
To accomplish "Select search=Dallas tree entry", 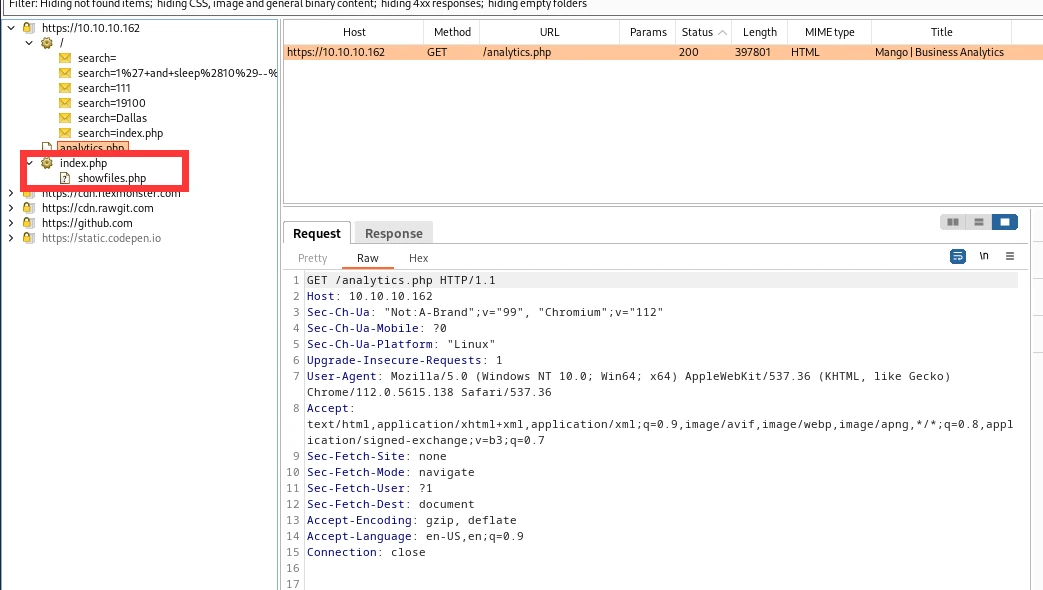I will coord(112,118).
